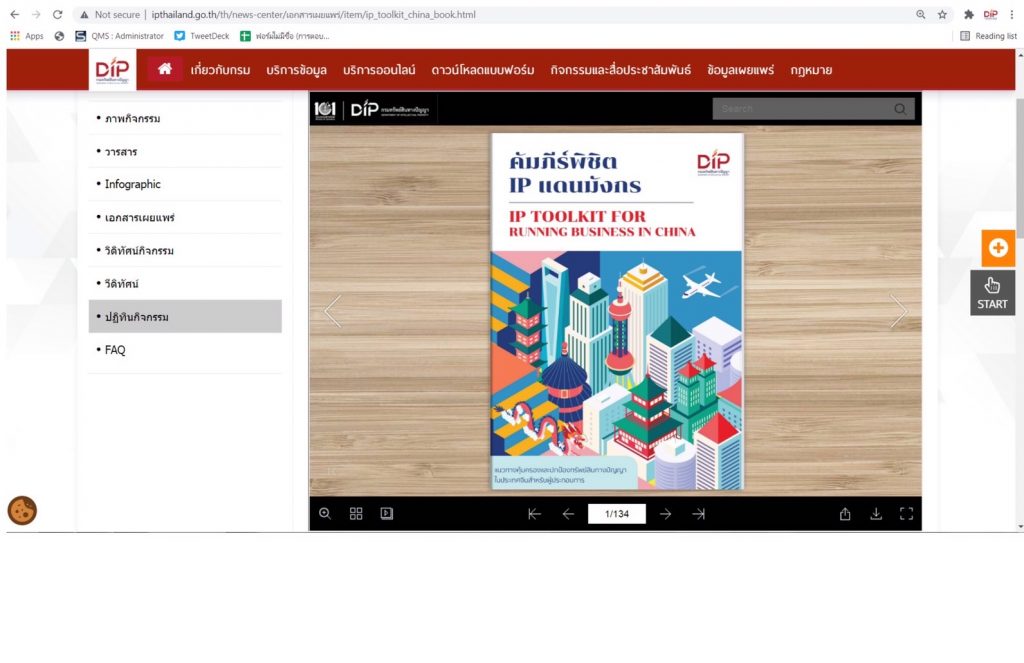Screen dimensions: 1024x663
Task: Start the flipbook auto-play slideshow
Action: tap(387, 513)
